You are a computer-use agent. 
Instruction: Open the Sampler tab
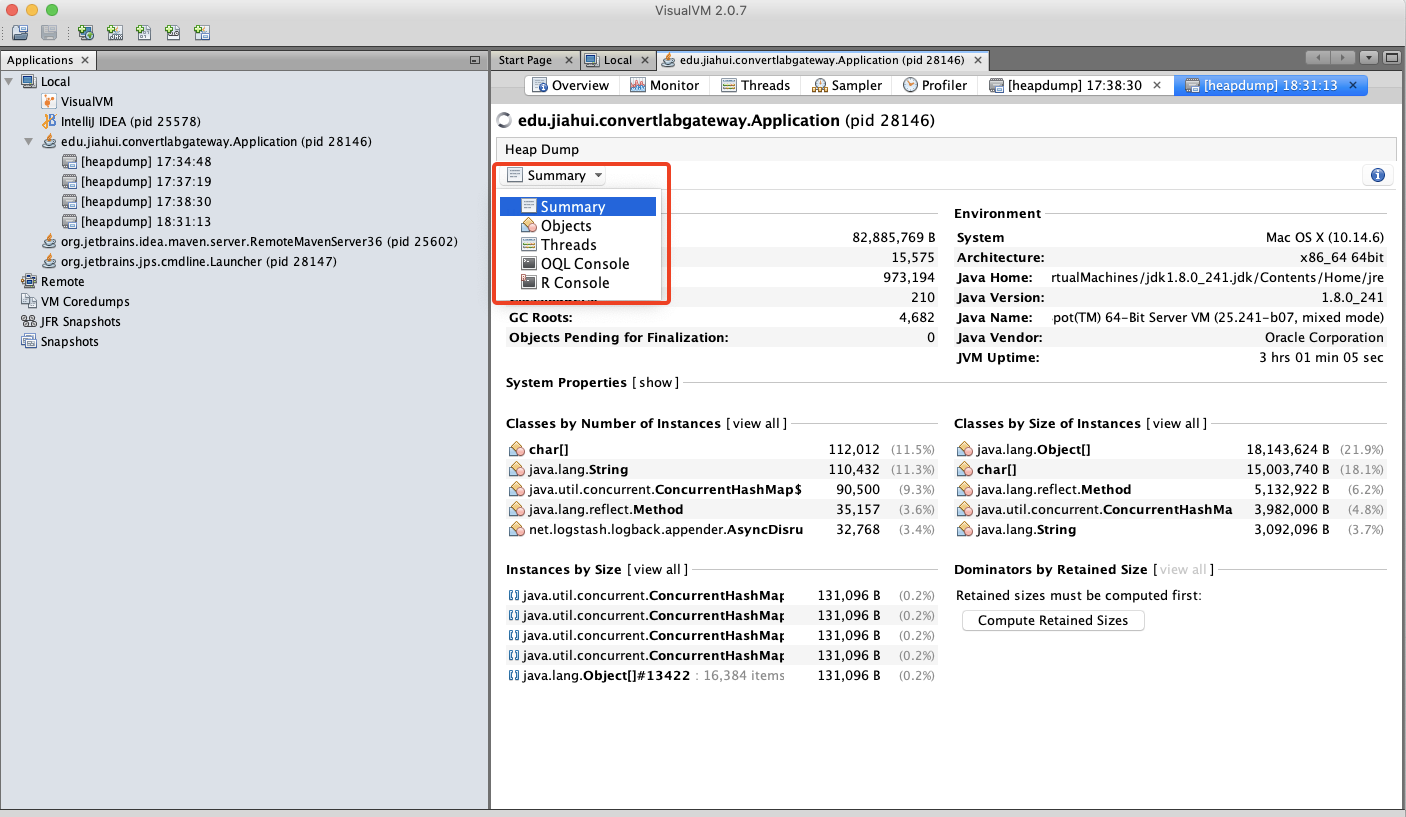847,85
